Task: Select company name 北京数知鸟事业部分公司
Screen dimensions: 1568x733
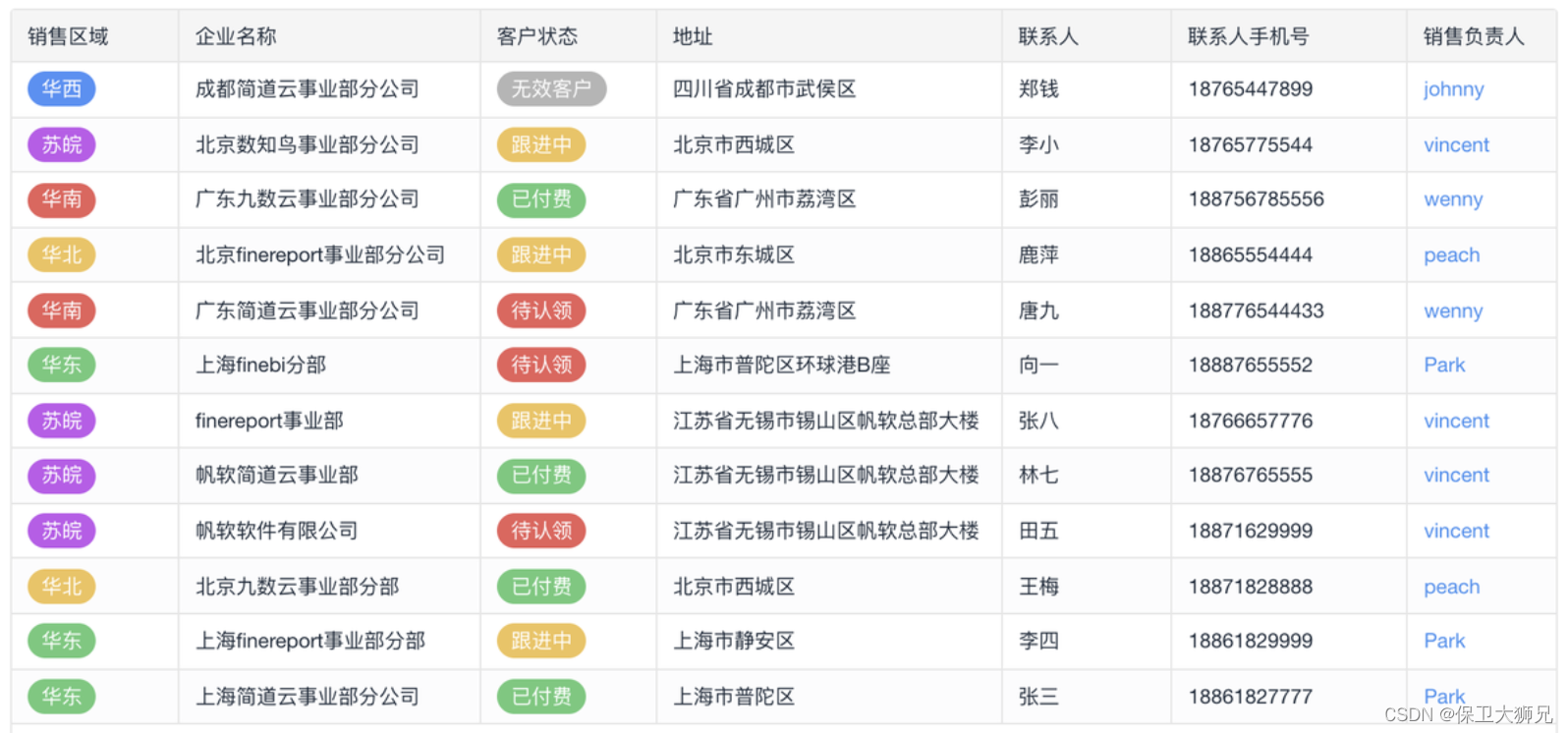Action: (x=308, y=144)
